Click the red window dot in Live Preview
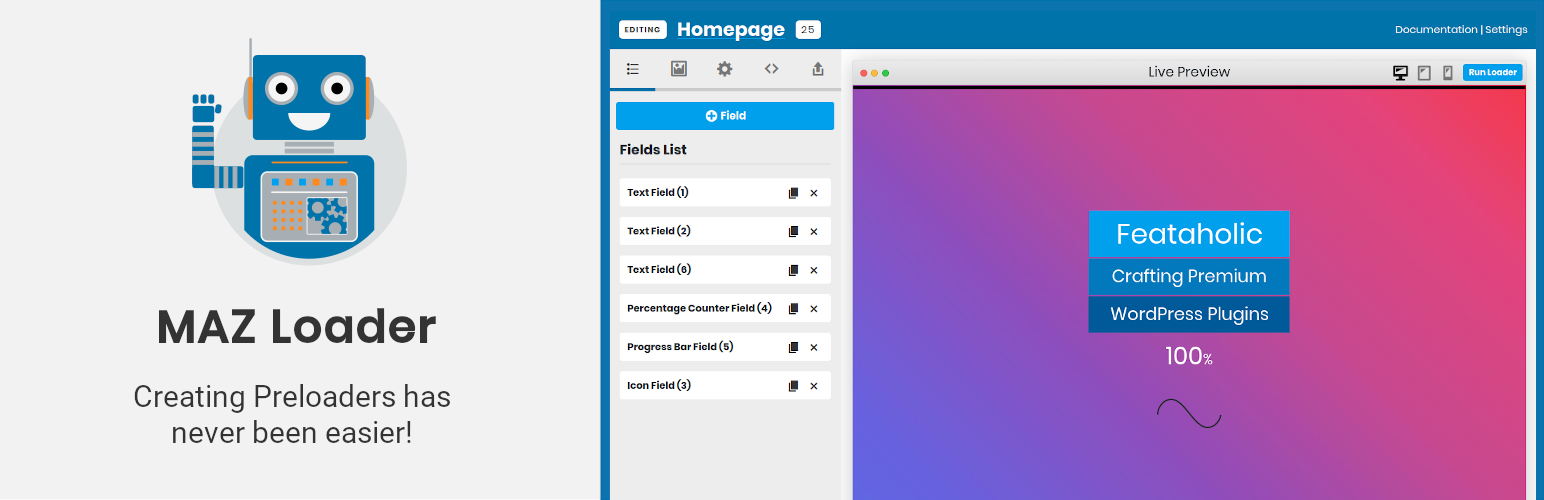This screenshot has height=500, width=1544. (x=864, y=73)
